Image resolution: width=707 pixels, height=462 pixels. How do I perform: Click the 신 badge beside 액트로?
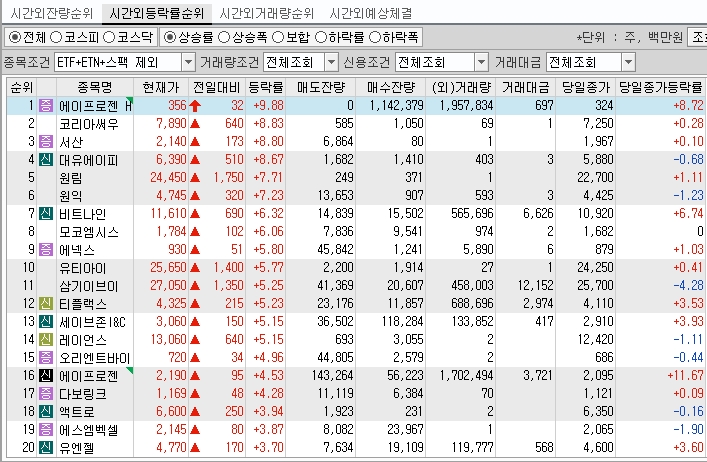46,412
